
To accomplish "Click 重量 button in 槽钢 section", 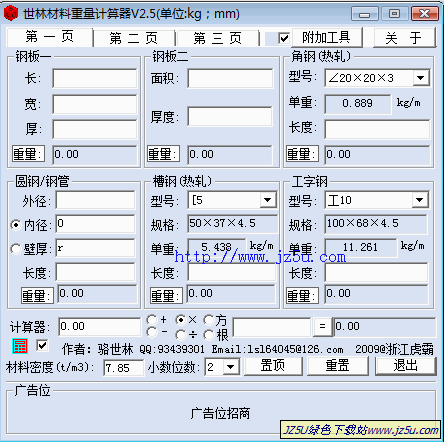I will click(x=166, y=295).
